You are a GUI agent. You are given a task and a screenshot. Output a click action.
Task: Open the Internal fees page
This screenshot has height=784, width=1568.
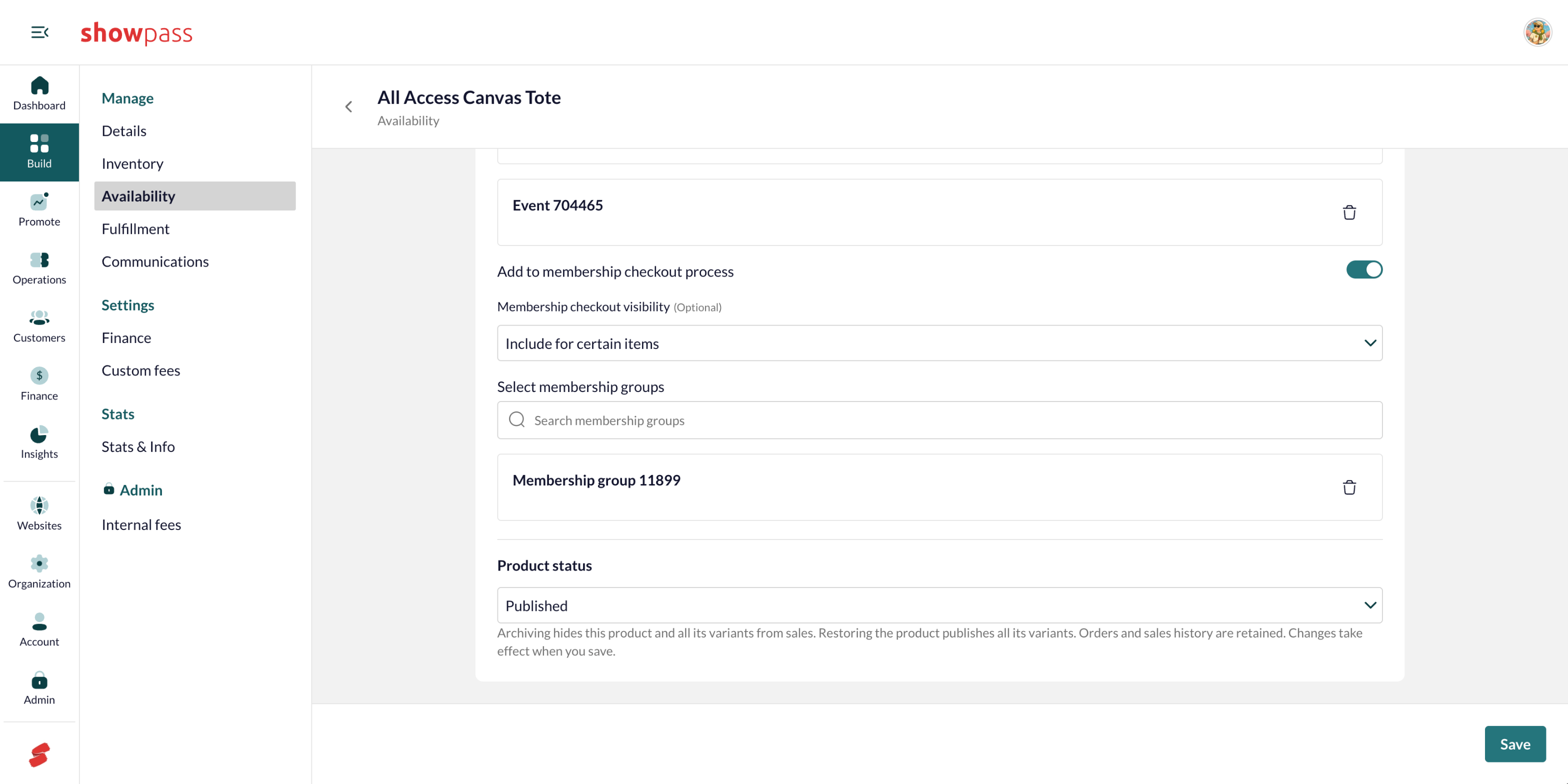tap(195, 524)
